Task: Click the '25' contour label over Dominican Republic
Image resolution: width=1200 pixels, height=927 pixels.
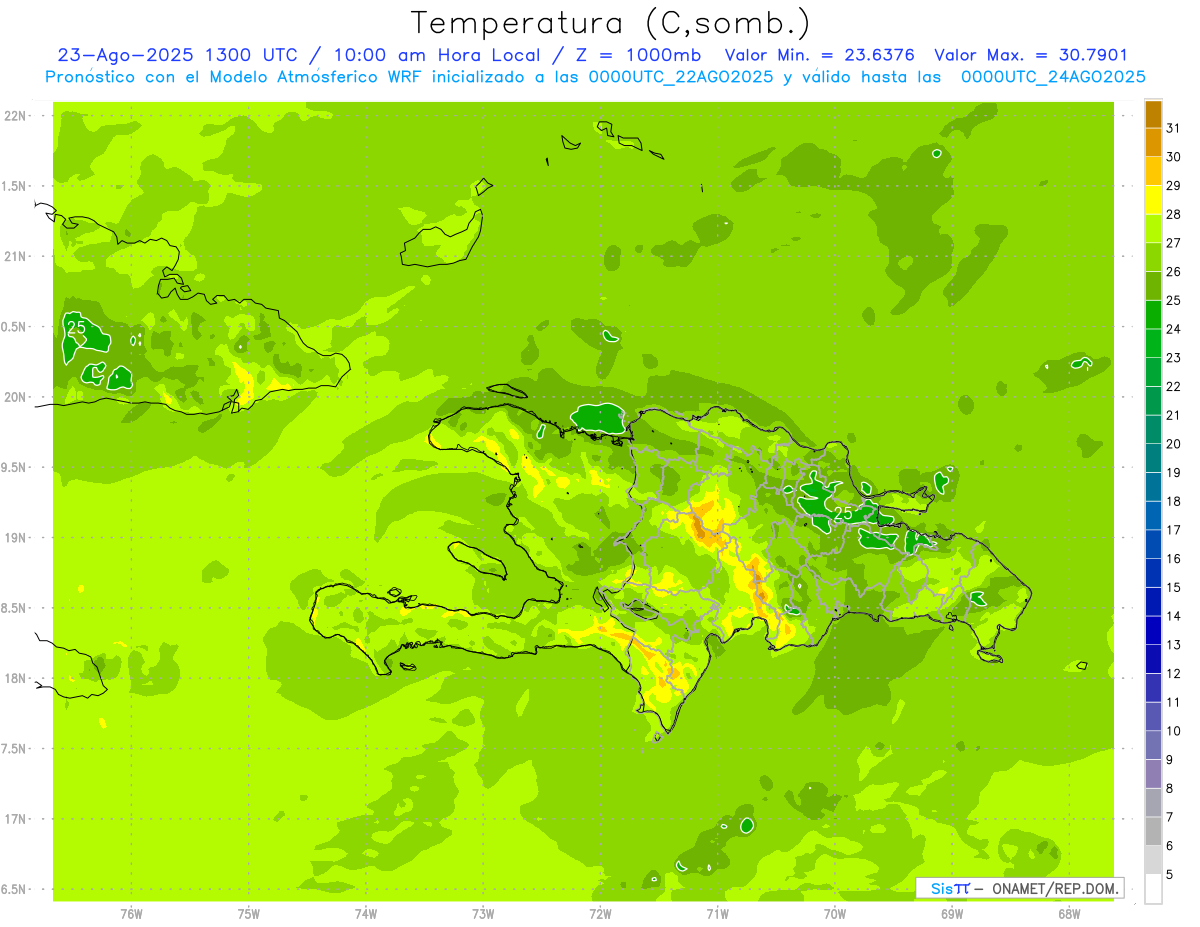Action: tap(843, 512)
